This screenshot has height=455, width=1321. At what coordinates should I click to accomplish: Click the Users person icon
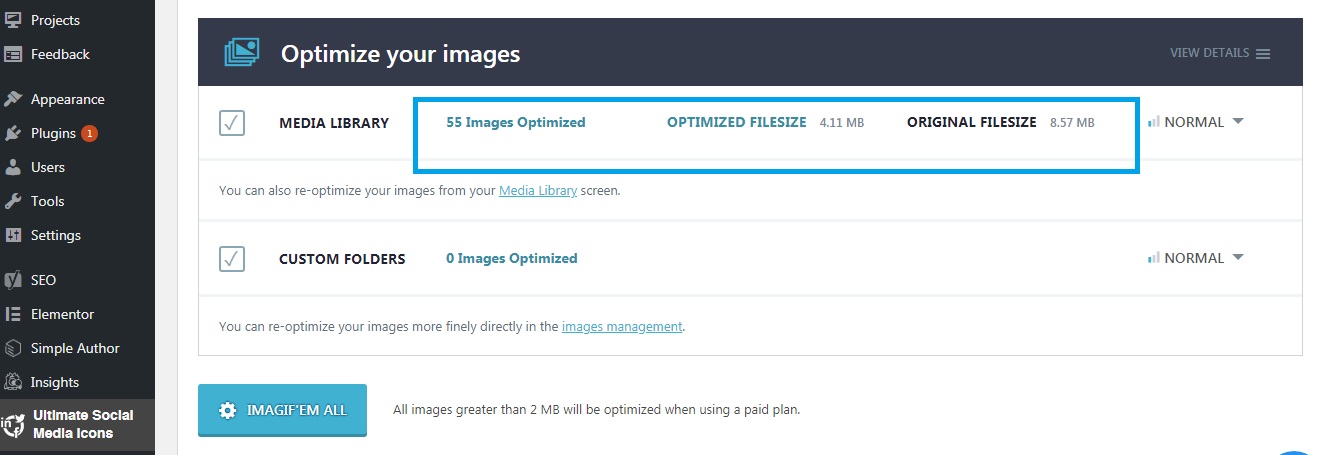(13, 167)
